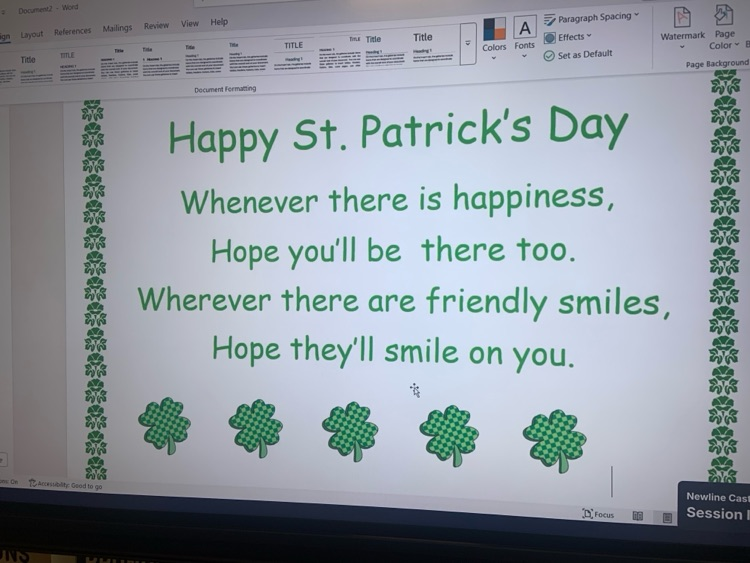Screen dimensions: 750x563
Task: Click the Set as Default checkmark icon
Action: coord(549,56)
